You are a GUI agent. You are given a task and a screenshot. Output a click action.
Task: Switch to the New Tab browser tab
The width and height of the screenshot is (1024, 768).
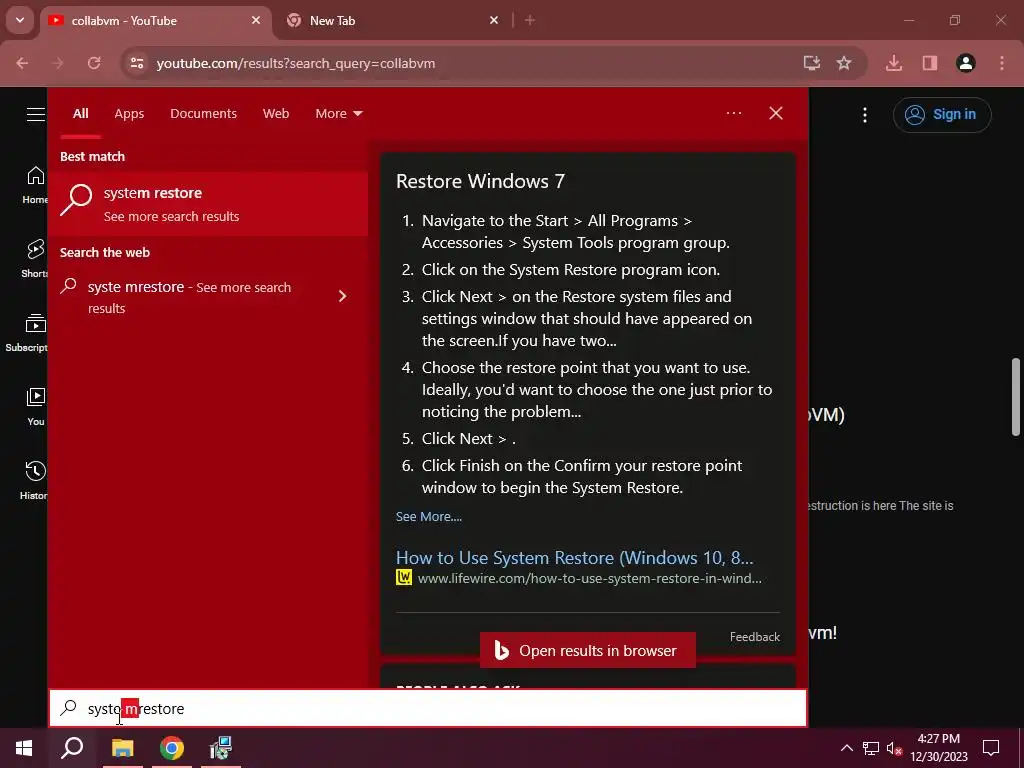pyautogui.click(x=392, y=21)
